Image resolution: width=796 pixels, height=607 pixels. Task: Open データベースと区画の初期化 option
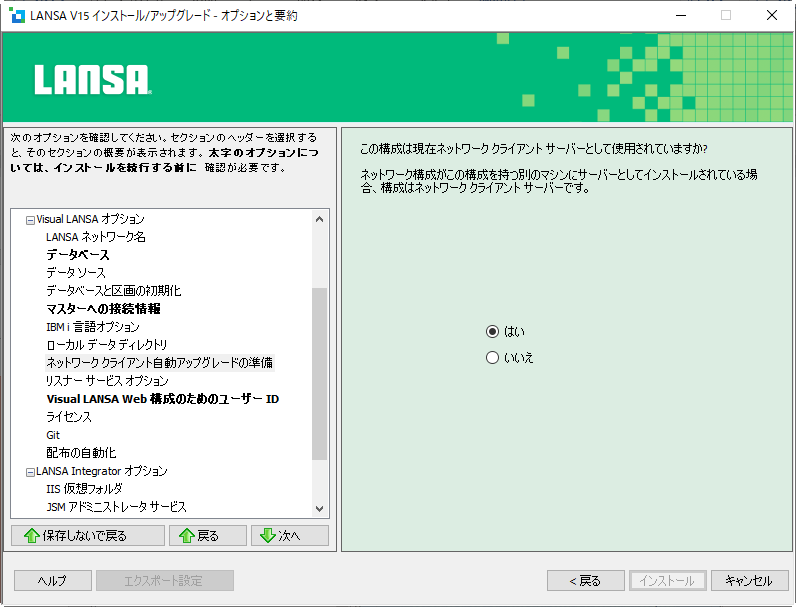coord(114,291)
